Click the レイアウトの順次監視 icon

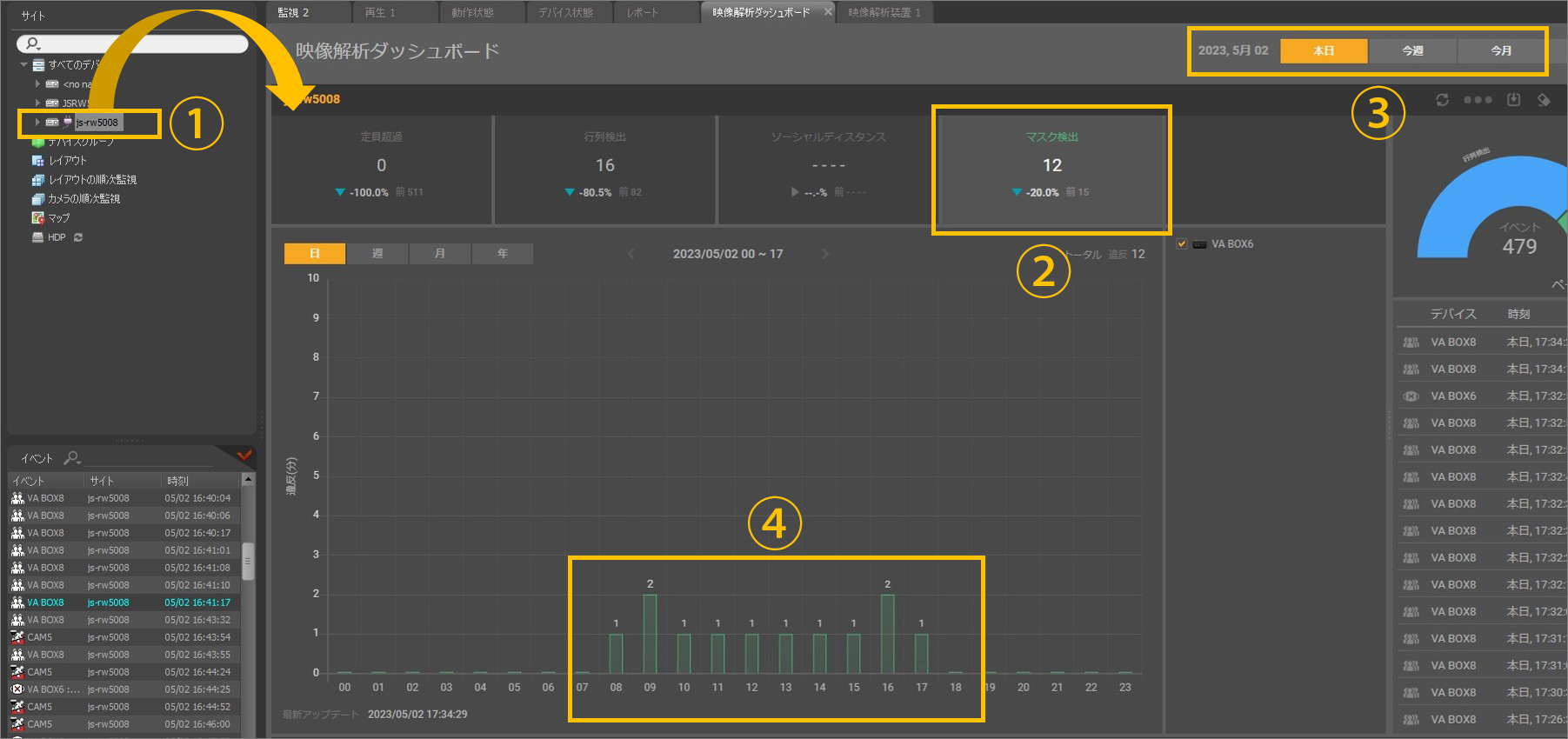click(x=37, y=180)
